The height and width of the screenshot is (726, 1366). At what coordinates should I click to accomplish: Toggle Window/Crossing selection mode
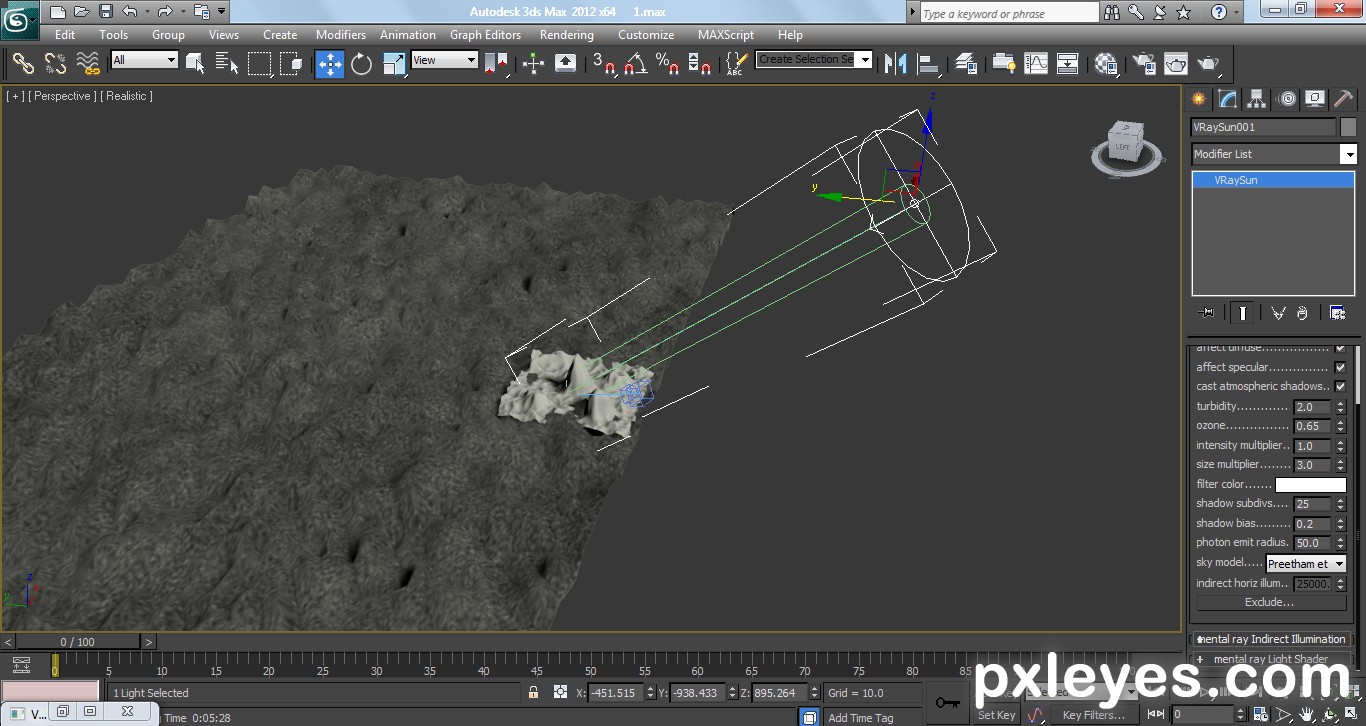click(x=291, y=64)
